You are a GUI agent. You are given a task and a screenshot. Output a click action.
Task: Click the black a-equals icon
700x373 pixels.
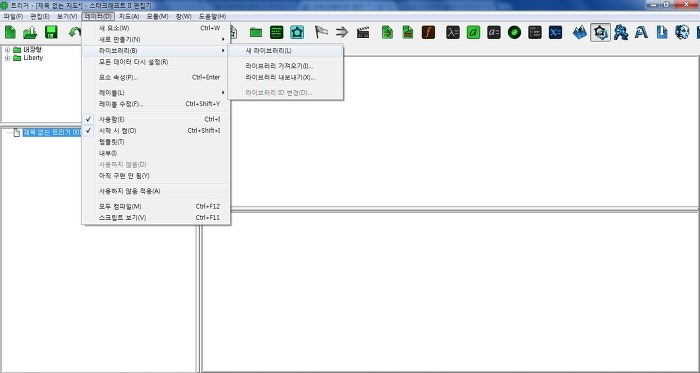(x=494, y=32)
